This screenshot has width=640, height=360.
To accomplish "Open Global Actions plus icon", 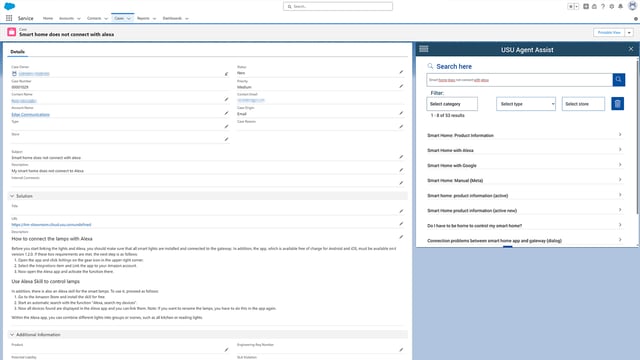I will point(586,7).
